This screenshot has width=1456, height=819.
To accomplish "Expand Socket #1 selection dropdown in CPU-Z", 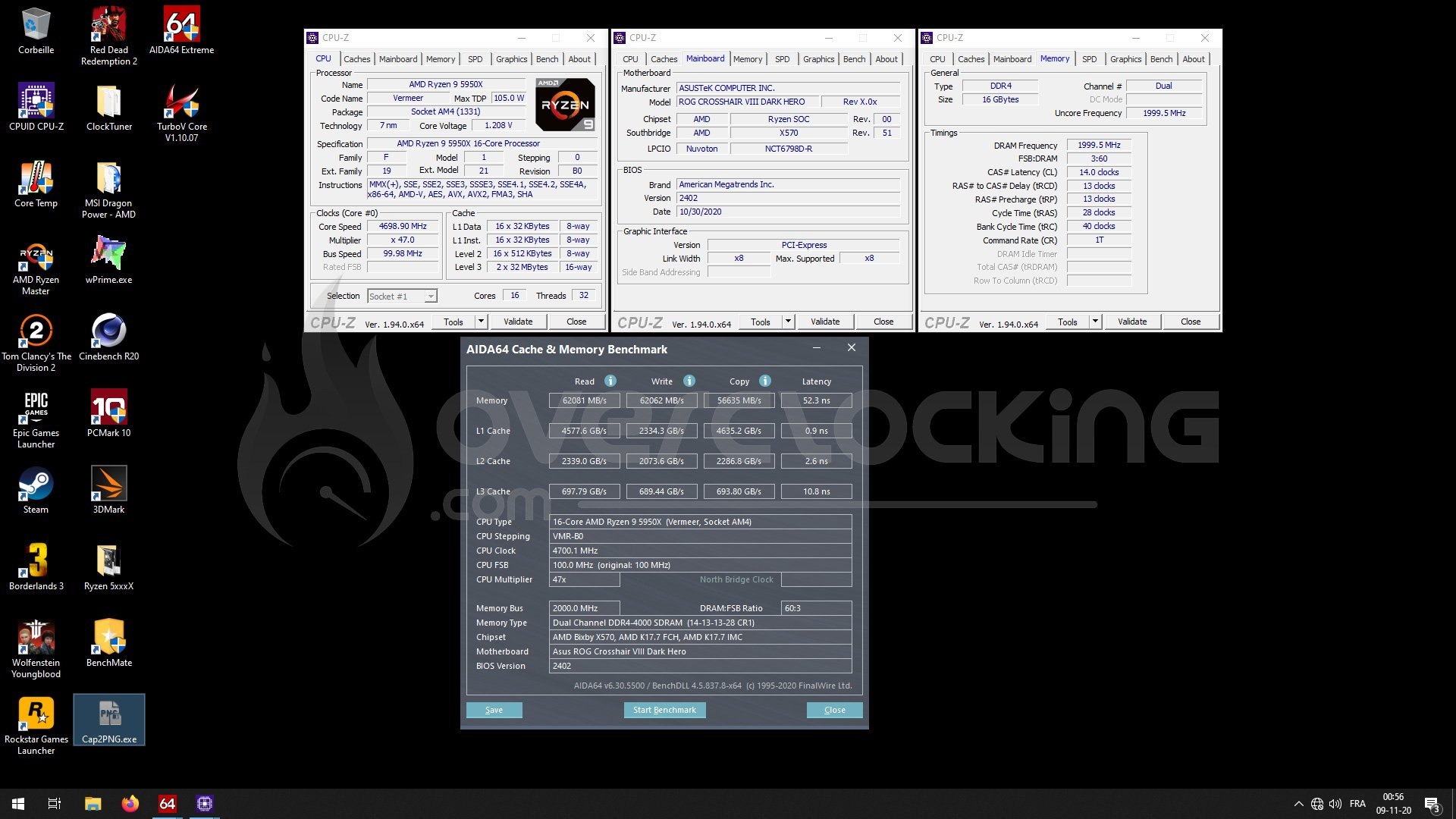I will coord(431,297).
